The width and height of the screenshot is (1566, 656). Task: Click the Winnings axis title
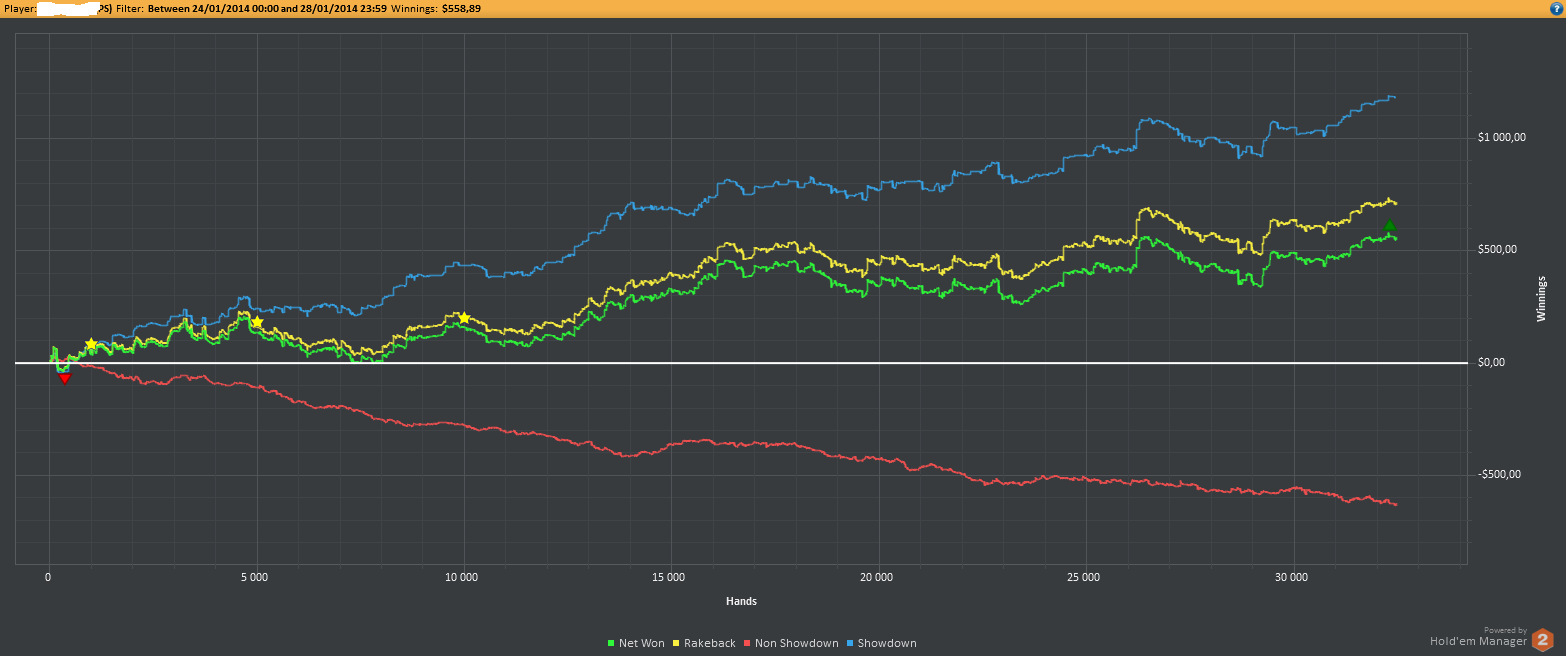pyautogui.click(x=1541, y=298)
